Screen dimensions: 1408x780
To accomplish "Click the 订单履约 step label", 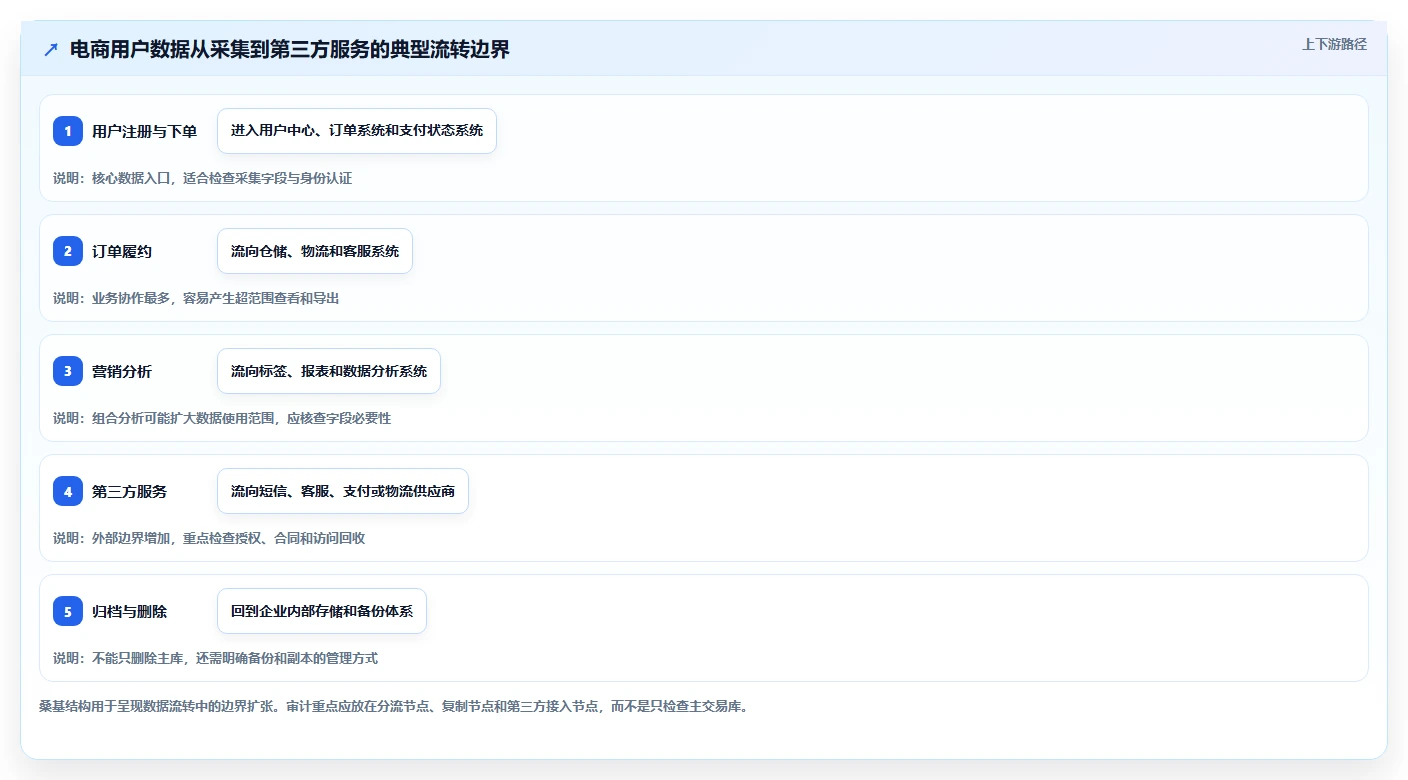I will (122, 251).
